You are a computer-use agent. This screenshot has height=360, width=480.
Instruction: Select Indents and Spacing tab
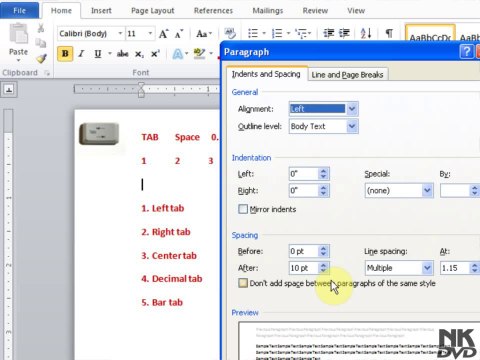[x=266, y=74]
